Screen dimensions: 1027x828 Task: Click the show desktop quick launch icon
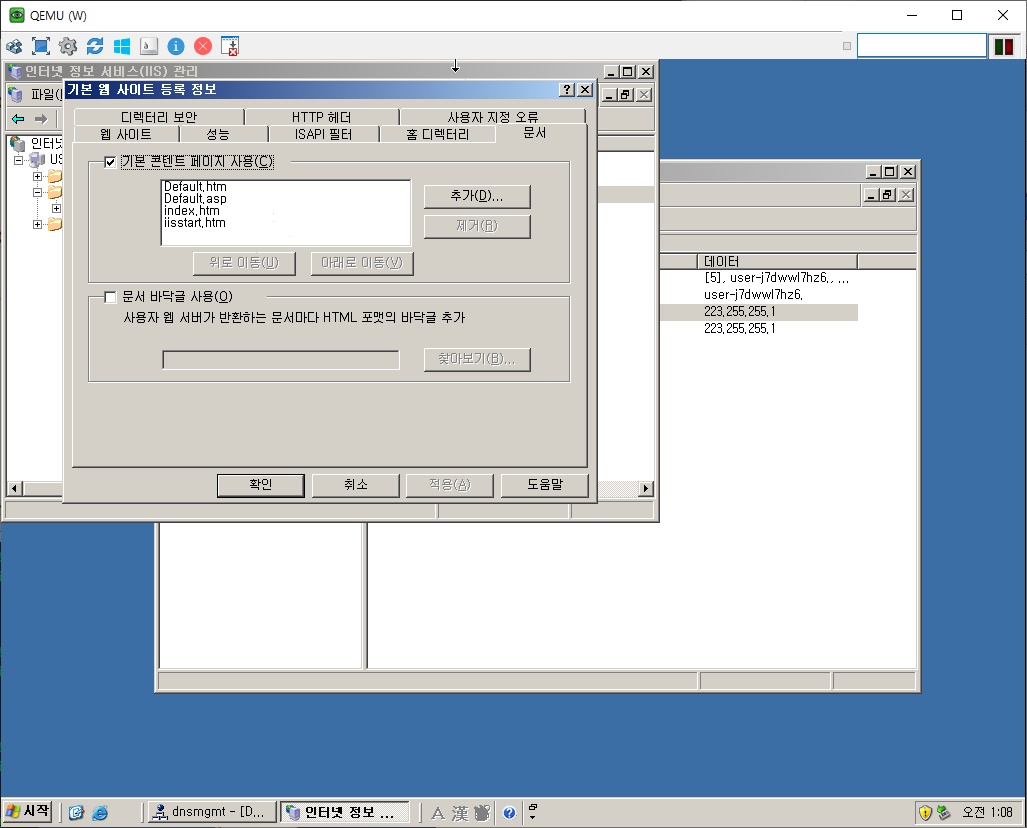click(x=76, y=813)
